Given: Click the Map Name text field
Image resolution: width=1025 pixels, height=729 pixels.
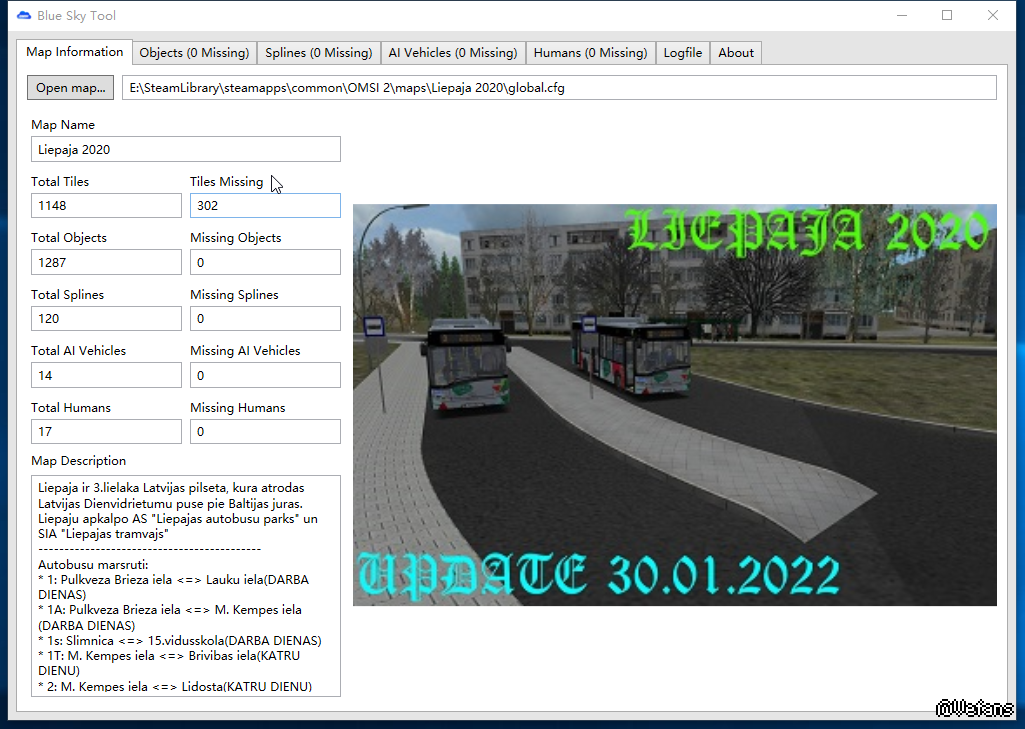Looking at the screenshot, I should pyautogui.click(x=186, y=149).
